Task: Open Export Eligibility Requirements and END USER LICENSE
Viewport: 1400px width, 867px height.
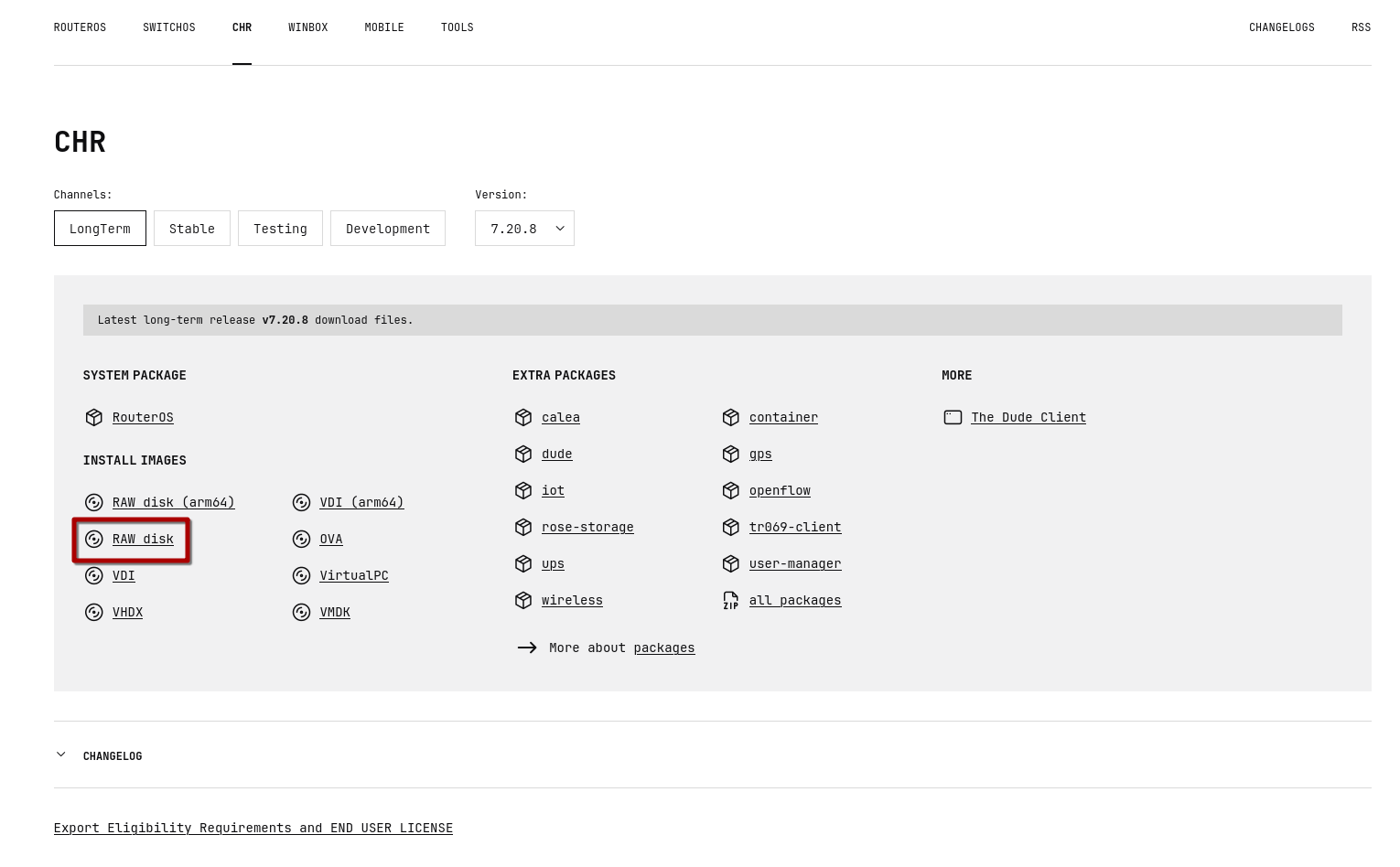Action: [x=253, y=828]
